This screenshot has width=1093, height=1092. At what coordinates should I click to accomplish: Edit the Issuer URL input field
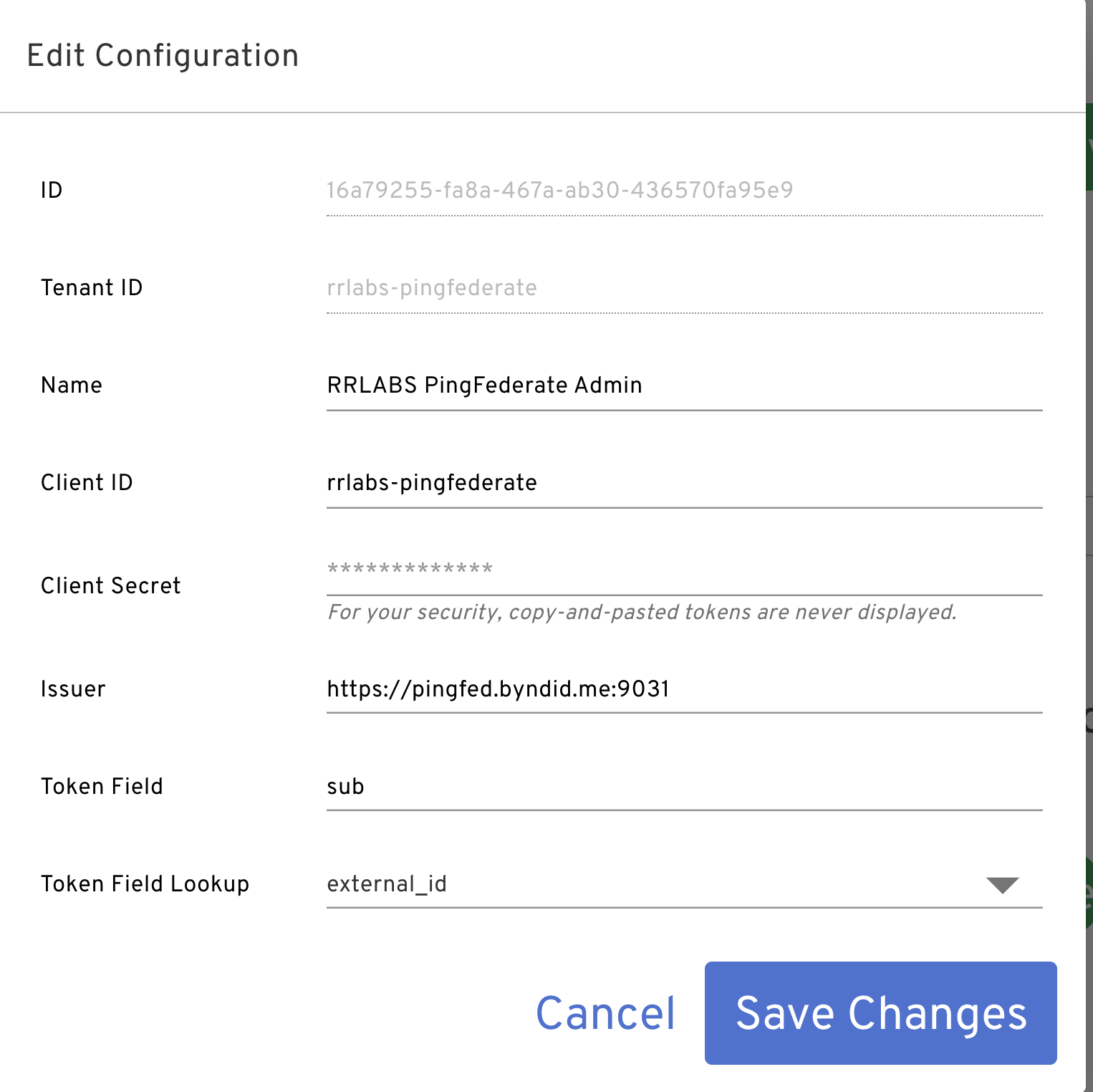click(x=683, y=689)
